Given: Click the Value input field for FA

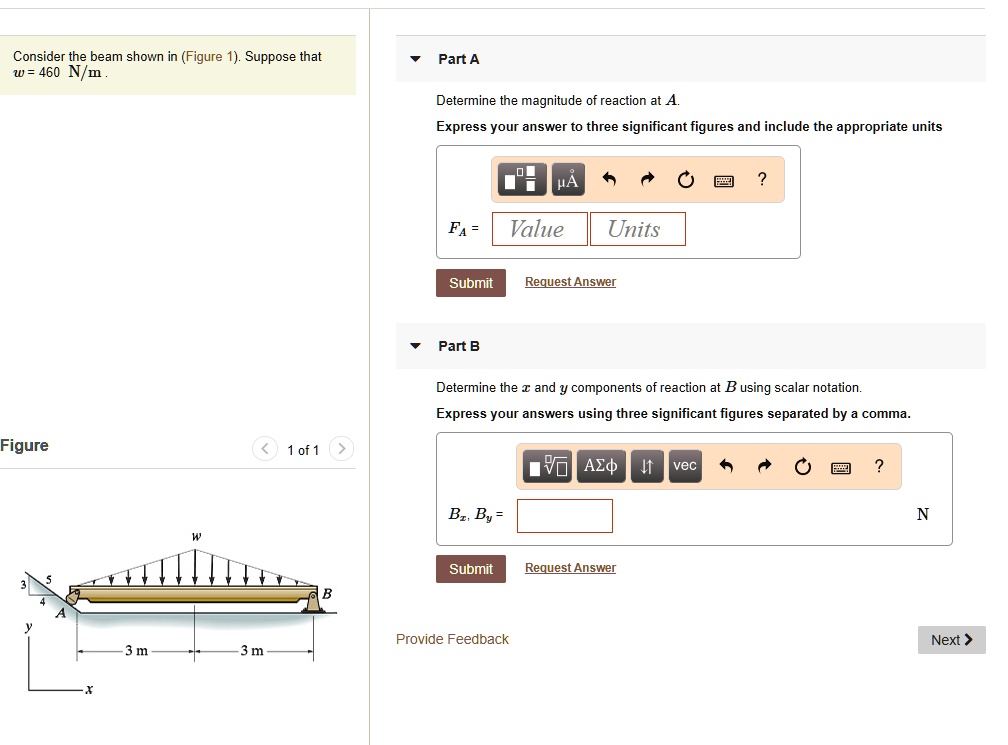Looking at the screenshot, I should (x=539, y=229).
